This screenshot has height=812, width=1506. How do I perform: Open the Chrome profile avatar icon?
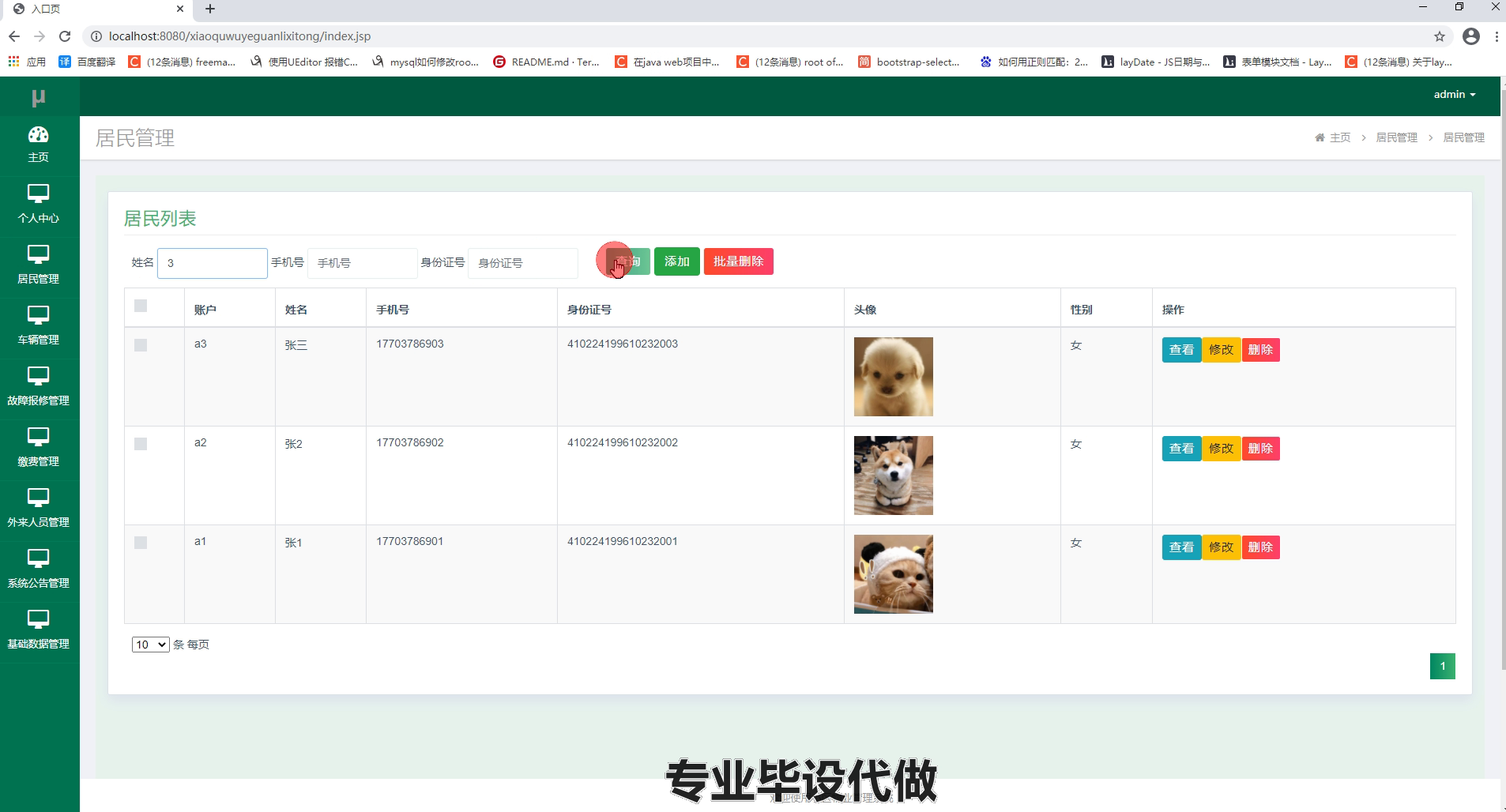pyautogui.click(x=1471, y=36)
